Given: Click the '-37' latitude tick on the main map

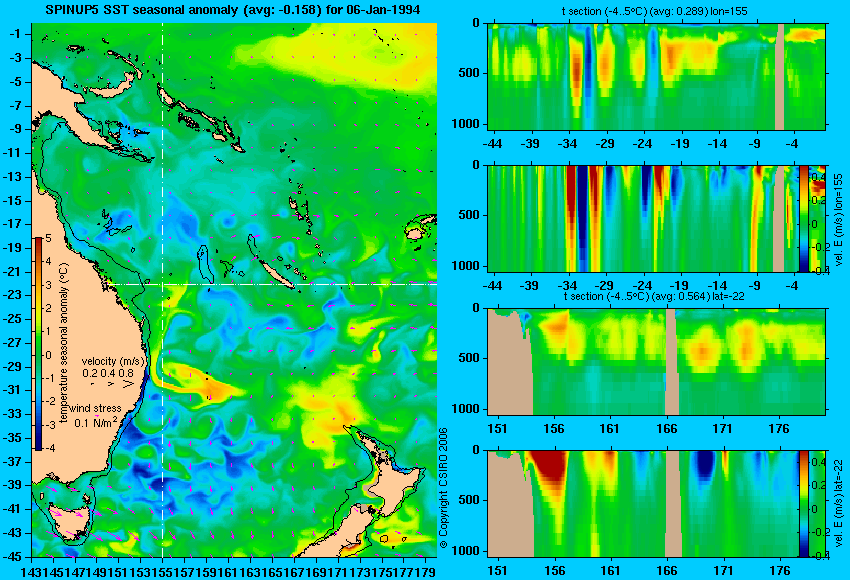Looking at the screenshot, I should 13,462.
